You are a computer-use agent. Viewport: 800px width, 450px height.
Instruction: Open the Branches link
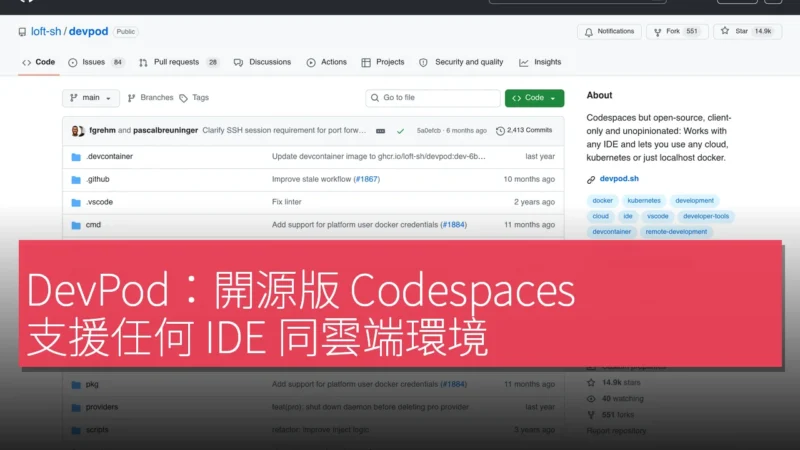point(151,98)
